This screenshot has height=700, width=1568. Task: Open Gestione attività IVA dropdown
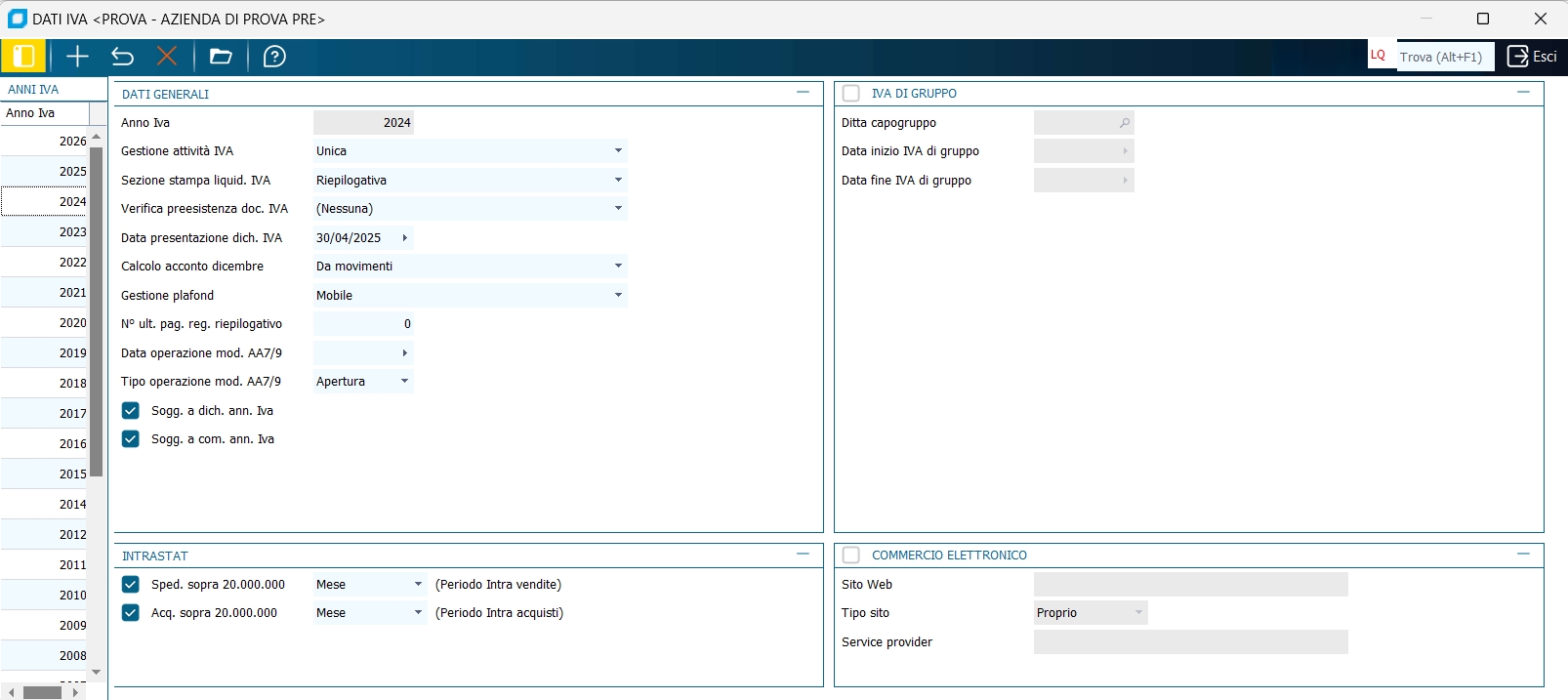pyautogui.click(x=618, y=151)
